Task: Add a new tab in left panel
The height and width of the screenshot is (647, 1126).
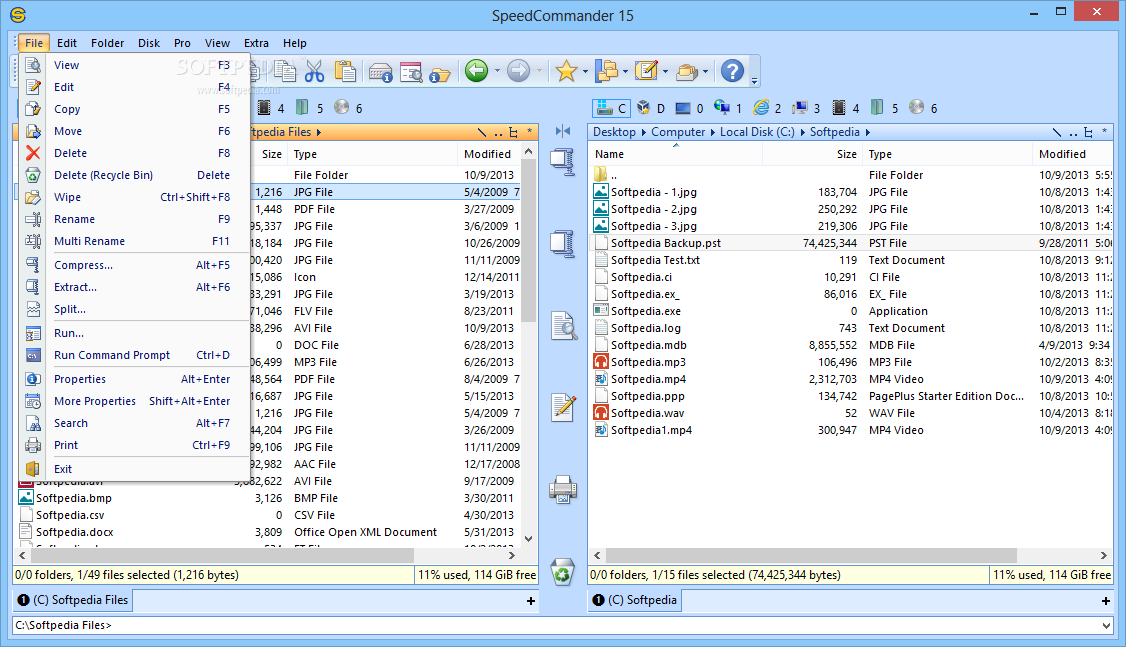Action: [x=531, y=601]
